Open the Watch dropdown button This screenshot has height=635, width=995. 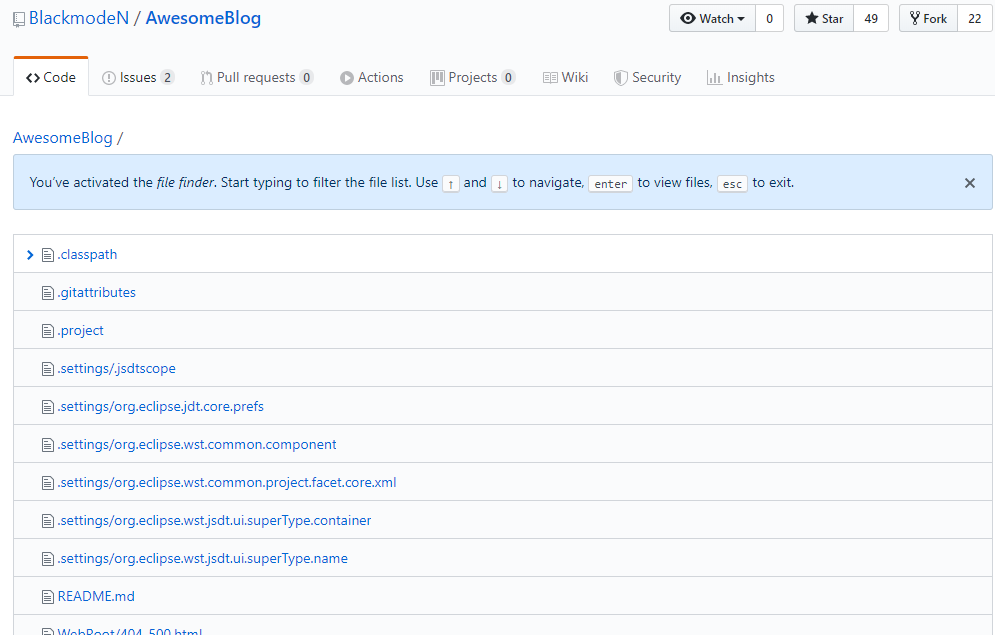point(712,18)
